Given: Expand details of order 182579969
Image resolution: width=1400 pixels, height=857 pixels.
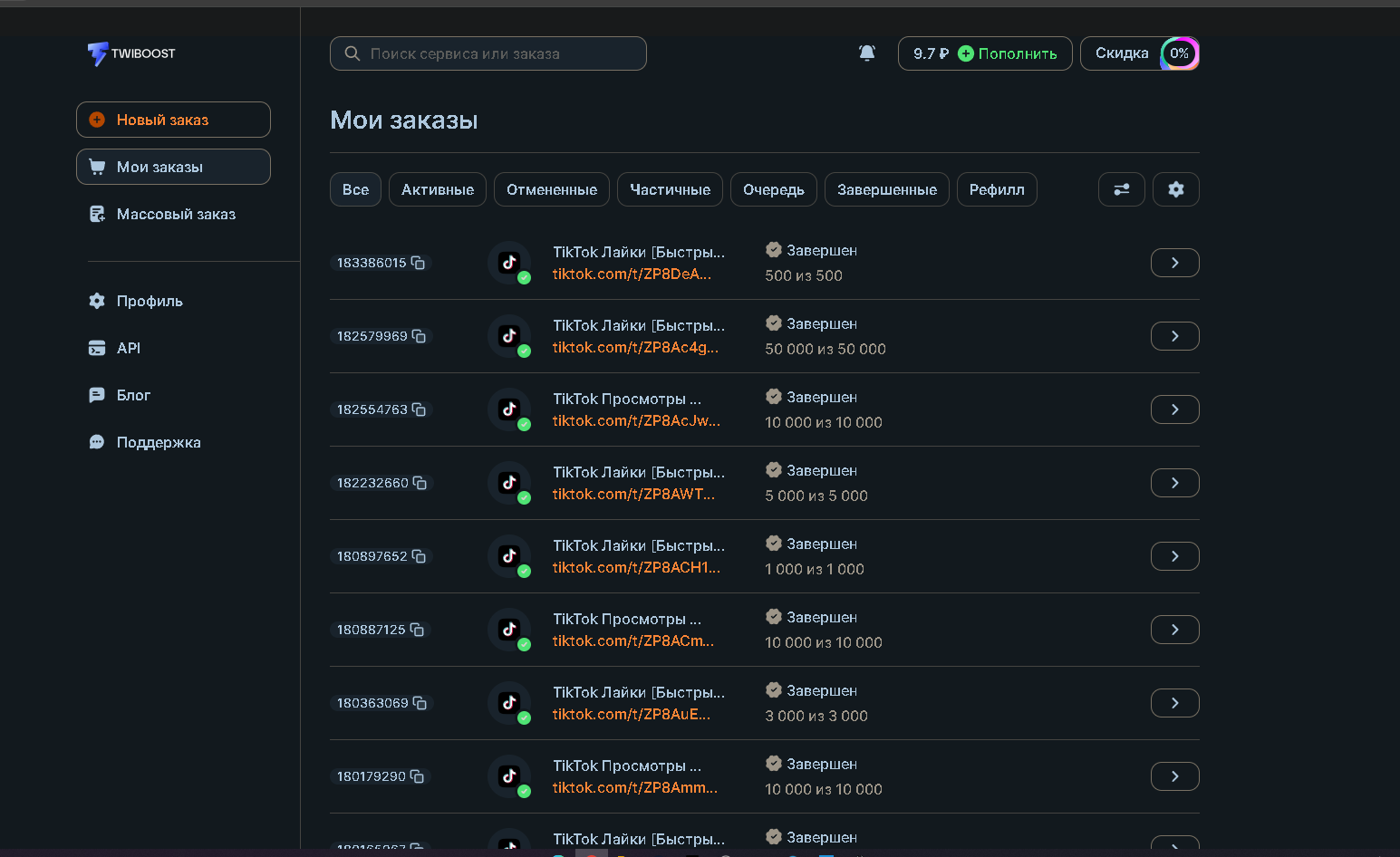Looking at the screenshot, I should click(x=1175, y=336).
